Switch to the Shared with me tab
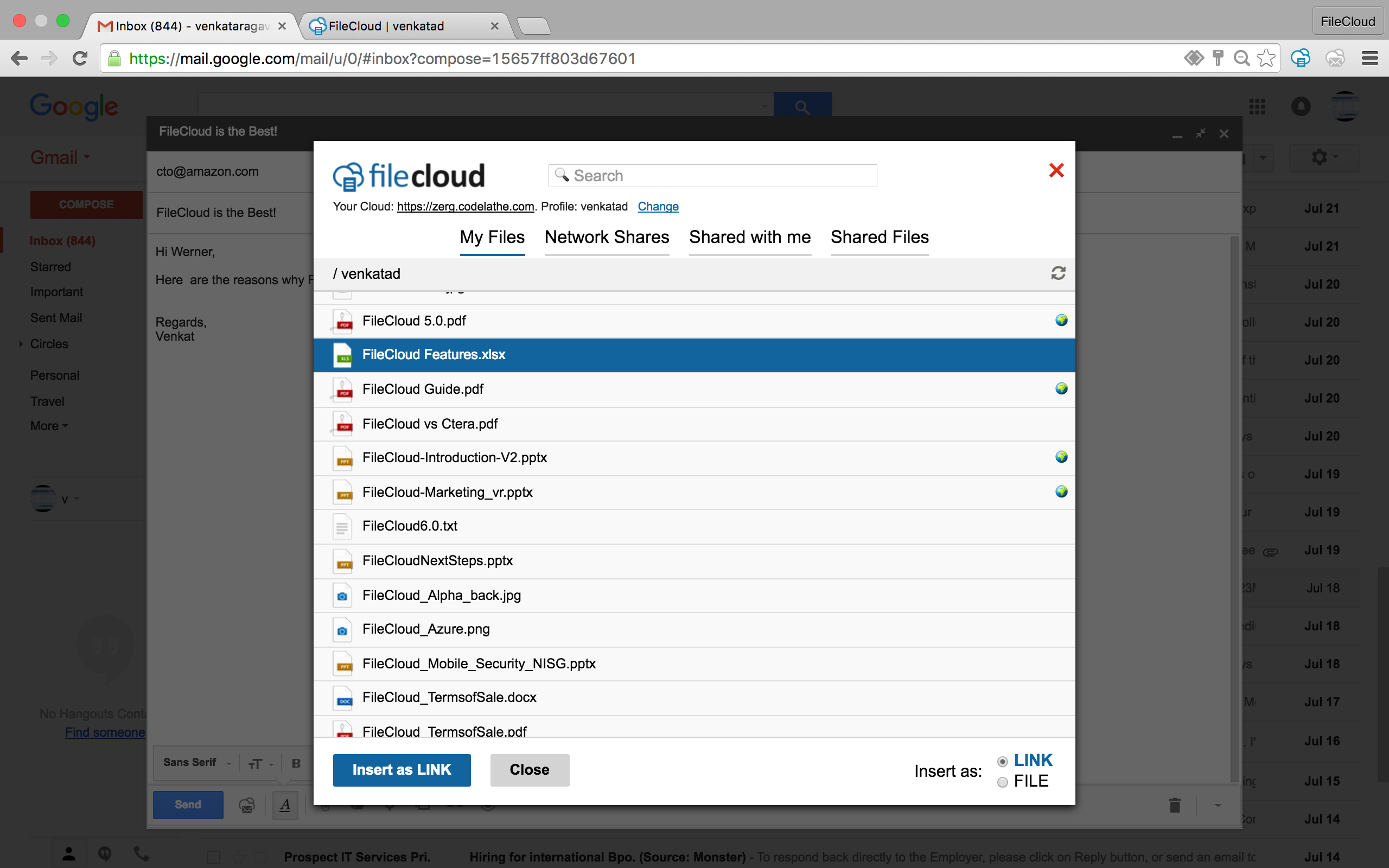The height and width of the screenshot is (868, 1389). point(750,237)
